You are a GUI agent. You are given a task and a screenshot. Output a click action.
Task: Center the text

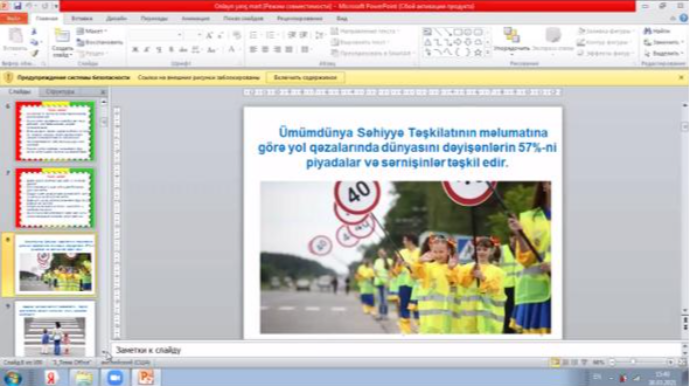(265, 50)
